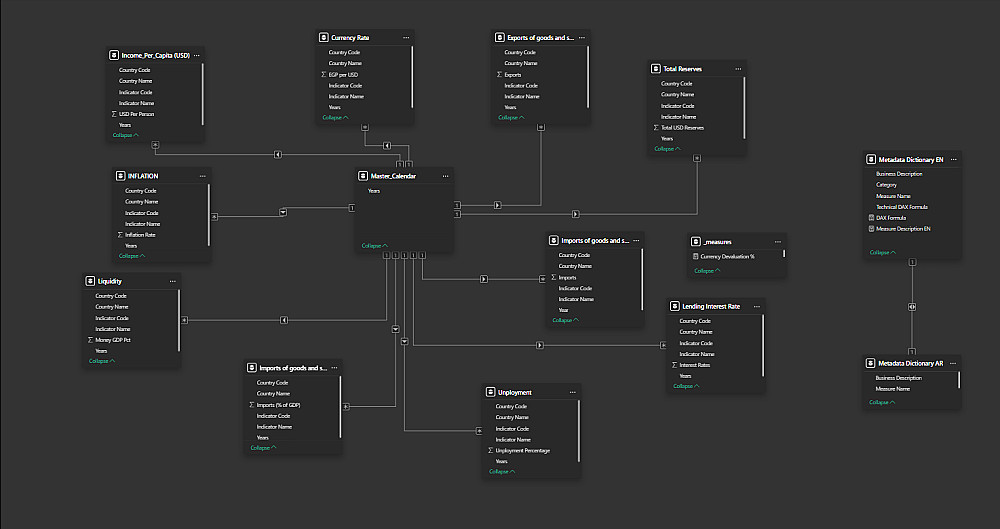
Task: Open more options for Exports of goods table
Action: click(x=582, y=38)
